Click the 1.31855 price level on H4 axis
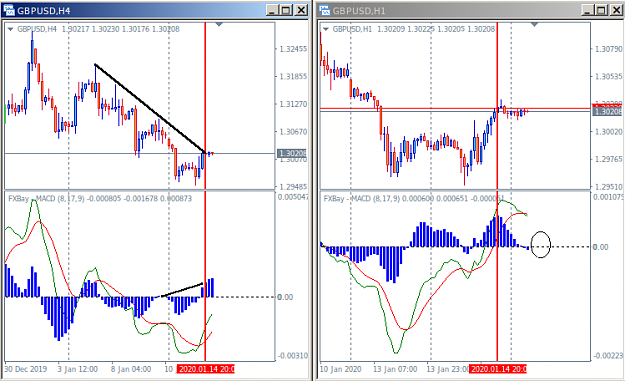The image size is (625, 381). [x=293, y=77]
